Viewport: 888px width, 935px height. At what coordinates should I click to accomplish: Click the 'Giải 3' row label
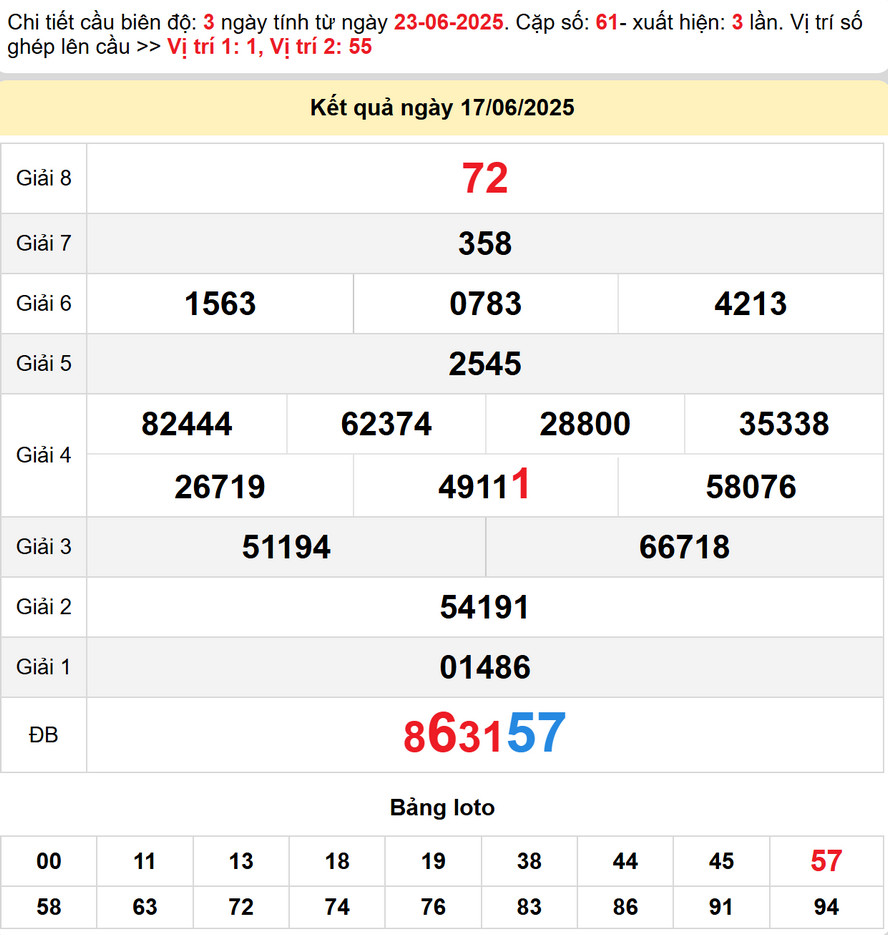pyautogui.click(x=44, y=546)
